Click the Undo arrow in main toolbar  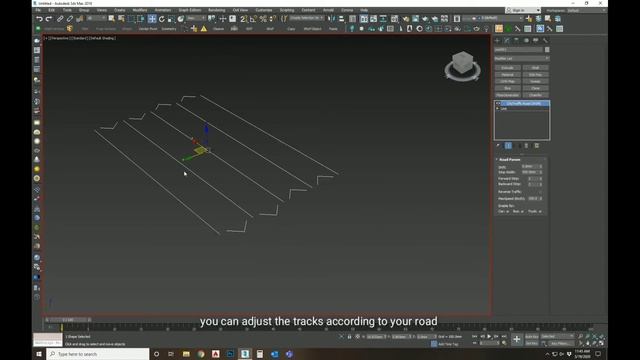click(39, 19)
